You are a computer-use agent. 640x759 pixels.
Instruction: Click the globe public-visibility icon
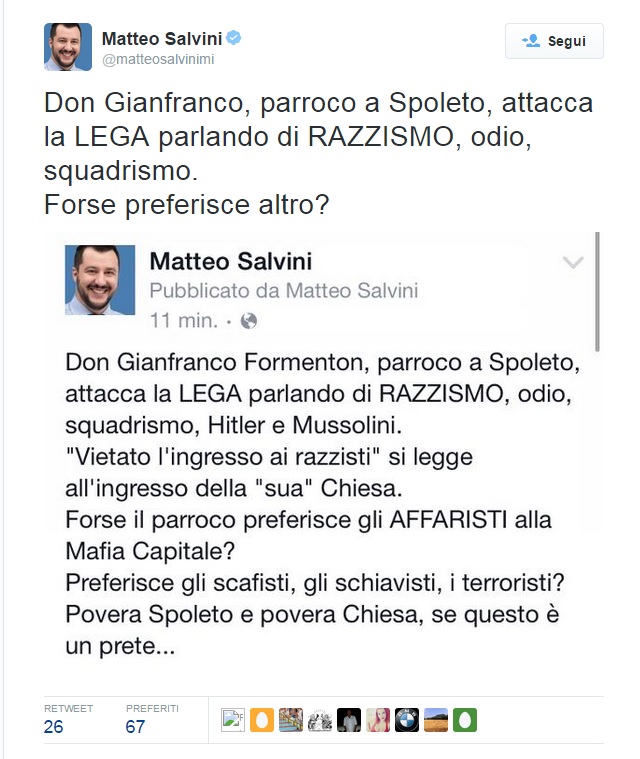click(x=249, y=321)
